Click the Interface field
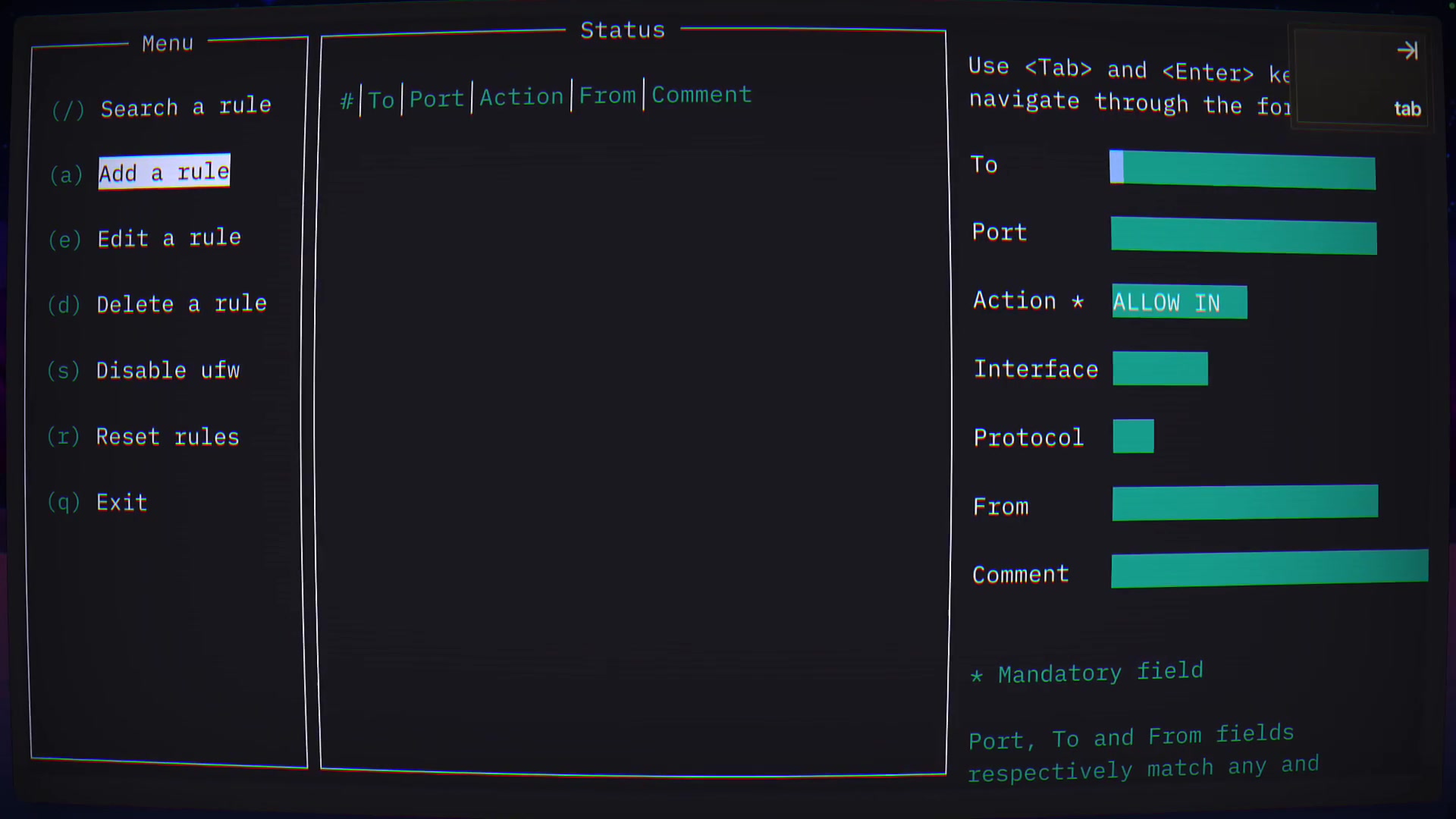 point(1159,369)
